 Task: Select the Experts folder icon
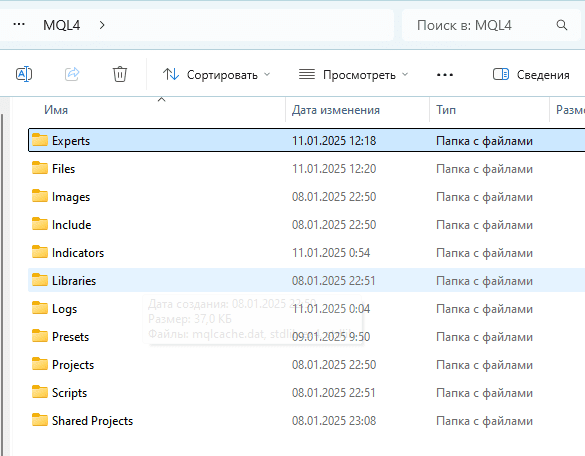(x=40, y=140)
